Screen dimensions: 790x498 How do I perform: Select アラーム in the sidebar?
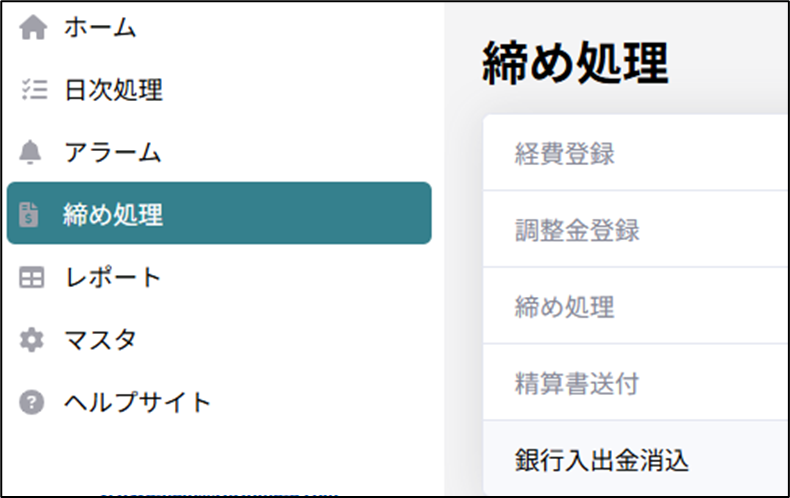[x=112, y=153]
